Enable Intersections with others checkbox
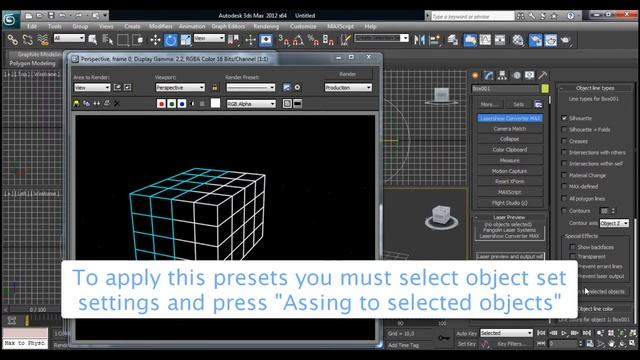This screenshot has width=640, height=360. tap(564, 152)
